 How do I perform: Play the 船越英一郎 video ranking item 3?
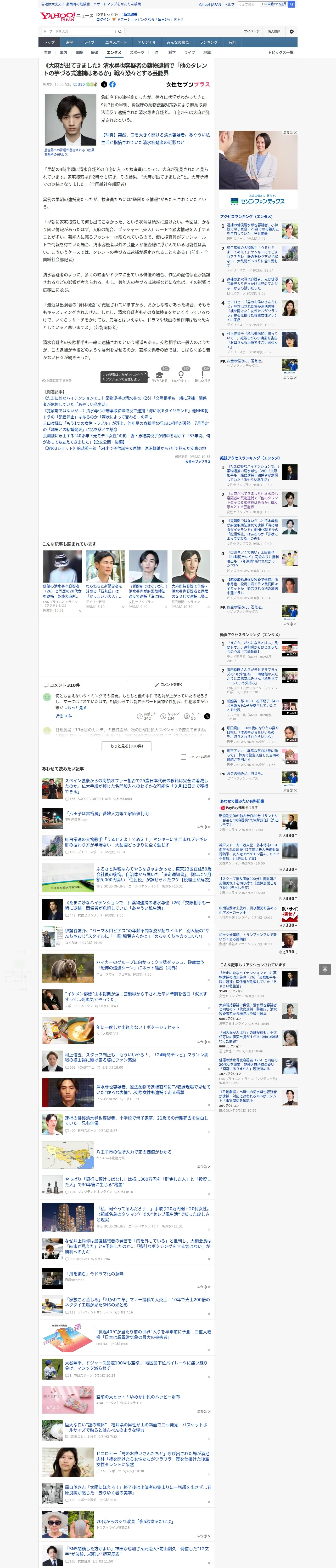[x=290, y=707]
